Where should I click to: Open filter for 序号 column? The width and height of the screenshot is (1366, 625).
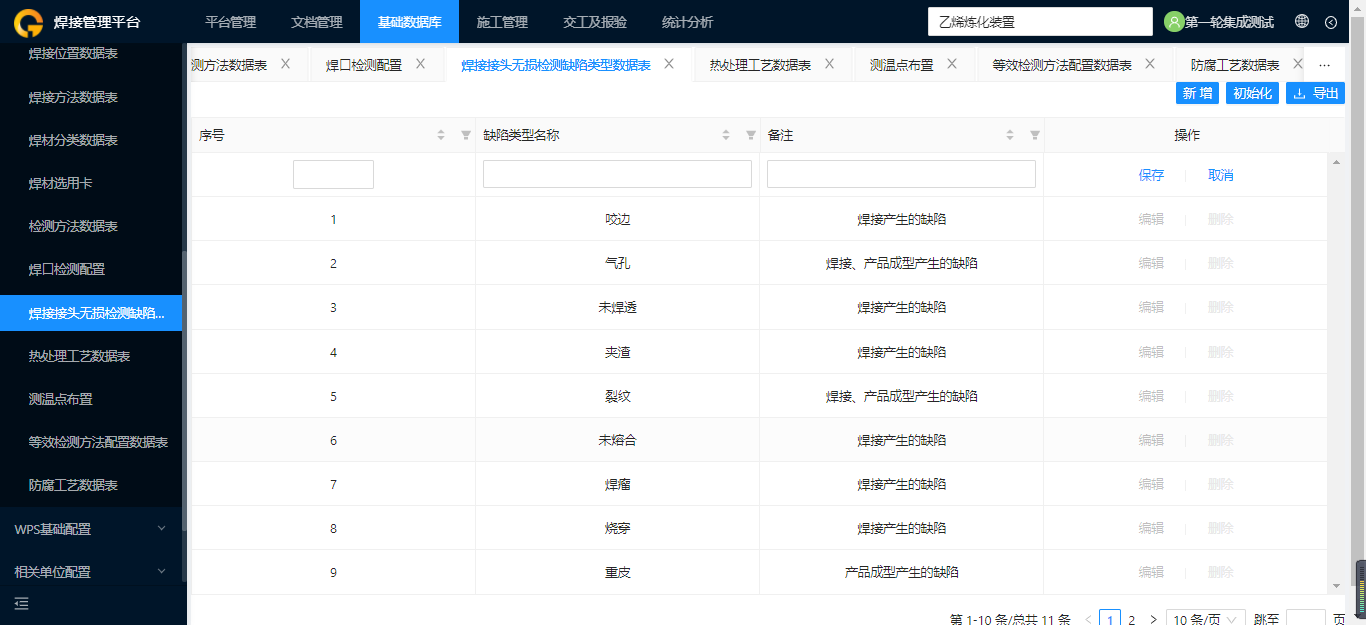pyautogui.click(x=465, y=135)
